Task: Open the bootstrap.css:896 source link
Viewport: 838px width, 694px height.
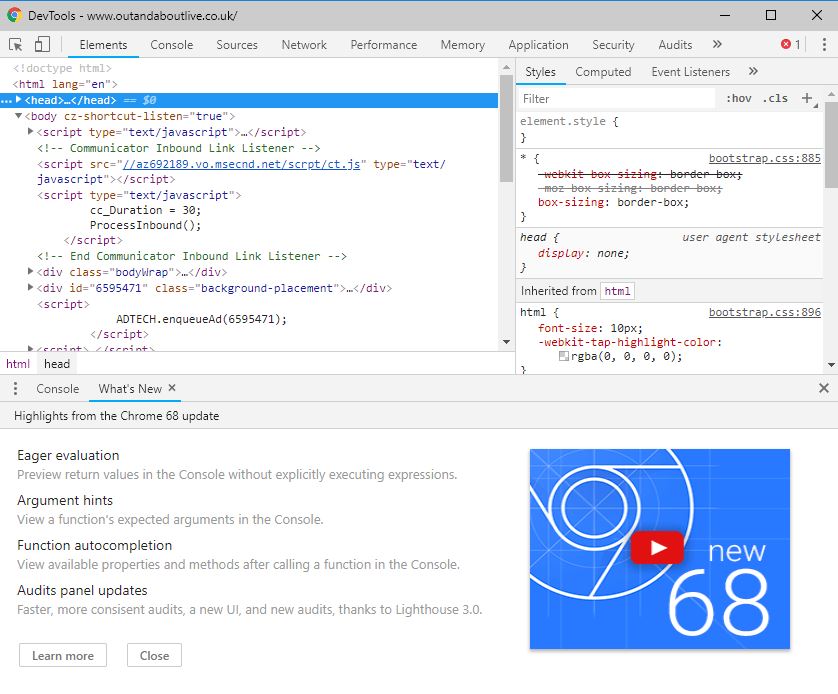Action: [764, 312]
